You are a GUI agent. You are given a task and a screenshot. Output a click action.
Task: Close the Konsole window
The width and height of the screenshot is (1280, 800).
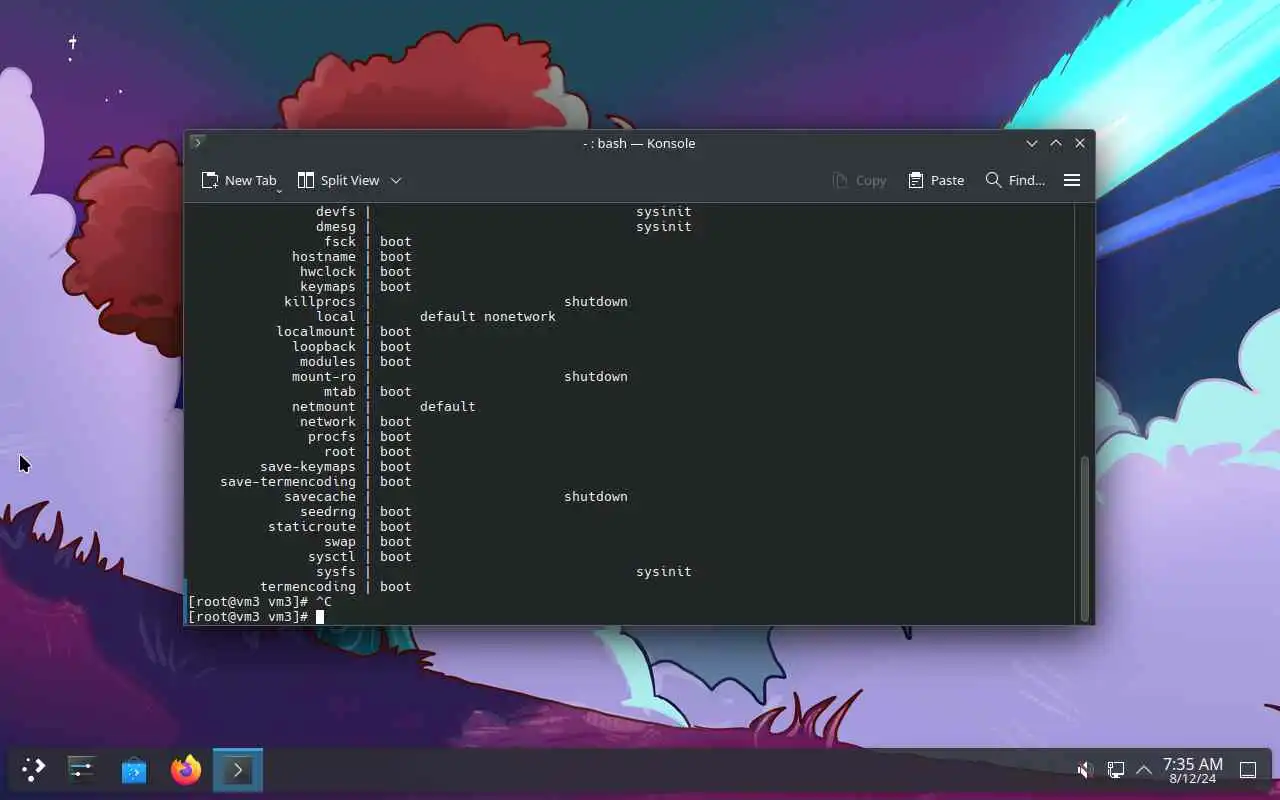[x=1080, y=143]
